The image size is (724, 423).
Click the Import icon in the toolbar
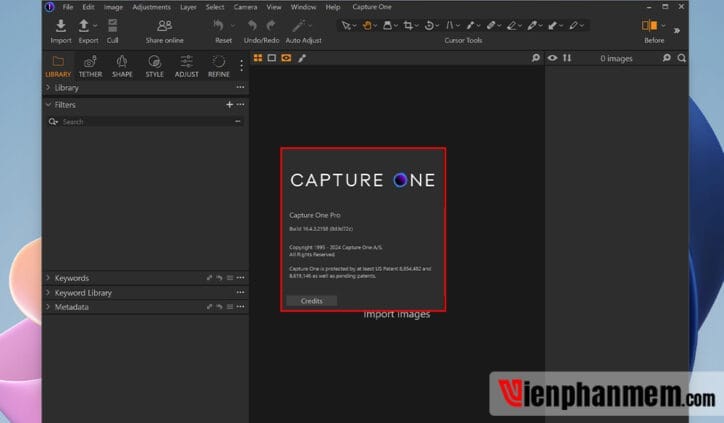coord(60,26)
